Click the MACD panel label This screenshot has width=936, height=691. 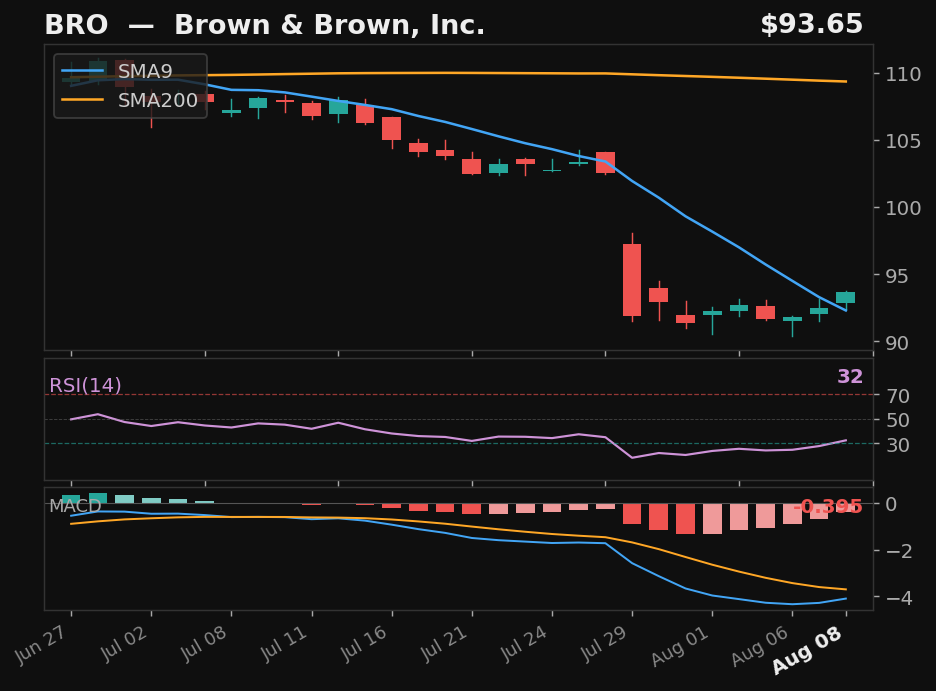click(x=75, y=506)
